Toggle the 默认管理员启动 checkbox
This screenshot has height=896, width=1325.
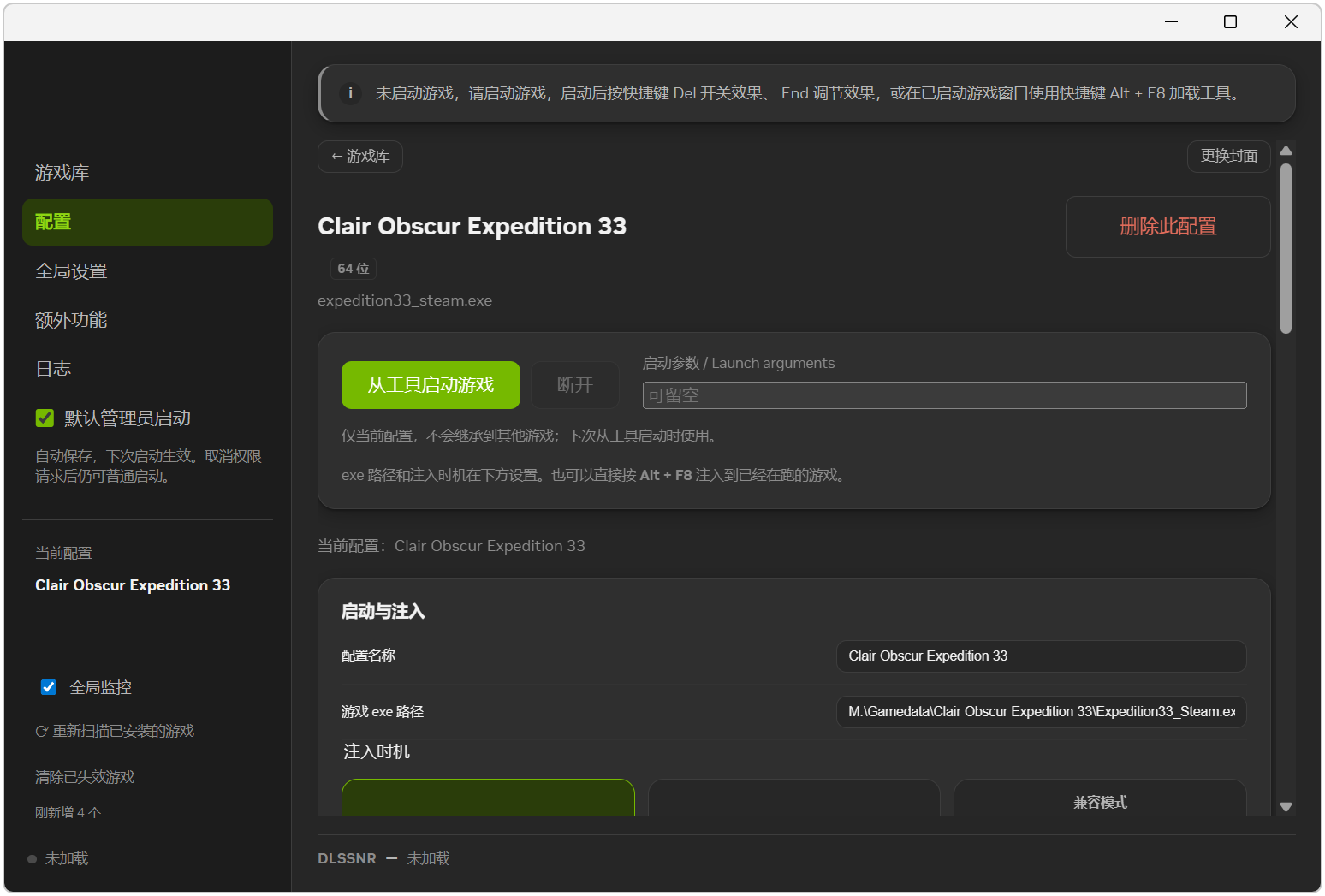tap(45, 418)
